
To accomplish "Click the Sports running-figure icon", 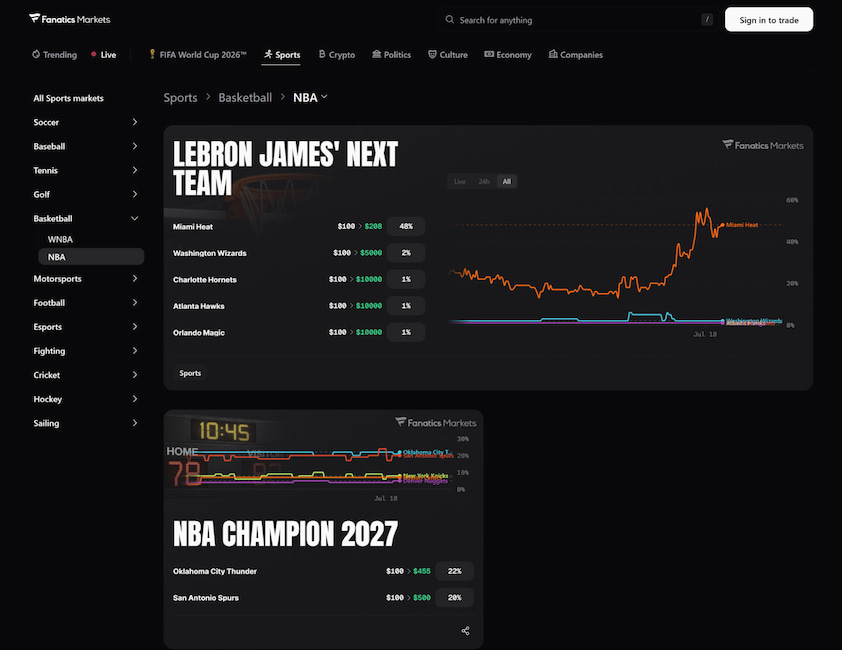I will pos(268,54).
